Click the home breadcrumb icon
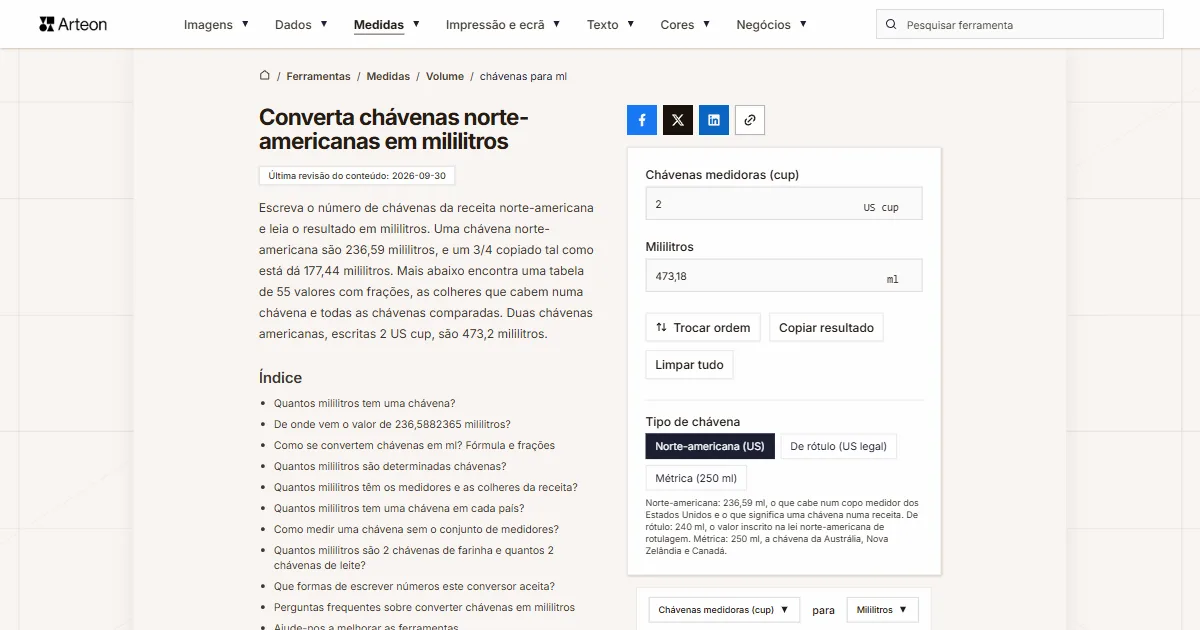This screenshot has width=1200, height=630. (x=265, y=76)
